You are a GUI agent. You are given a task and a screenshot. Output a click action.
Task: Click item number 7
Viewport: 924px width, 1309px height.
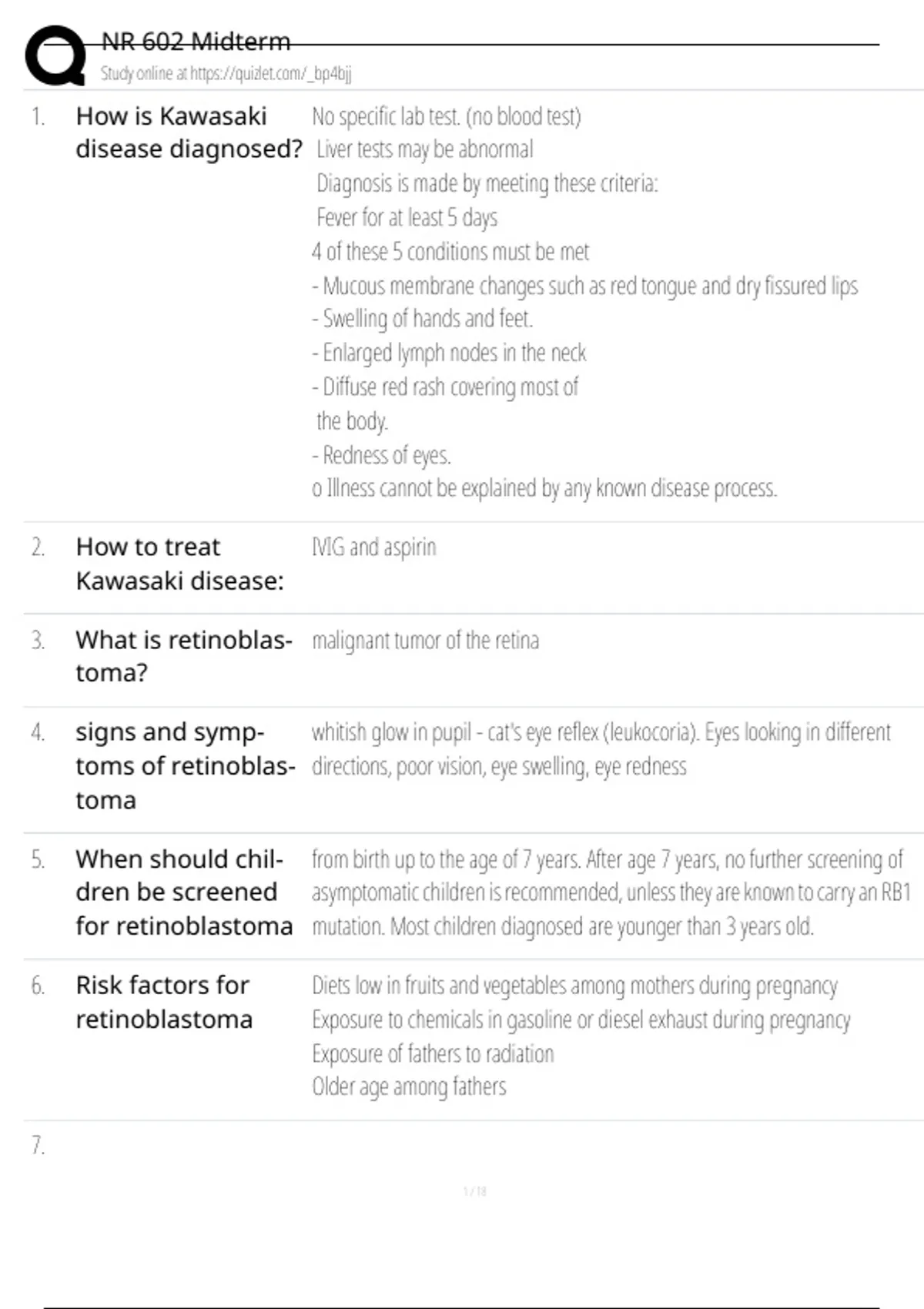coord(38,1146)
